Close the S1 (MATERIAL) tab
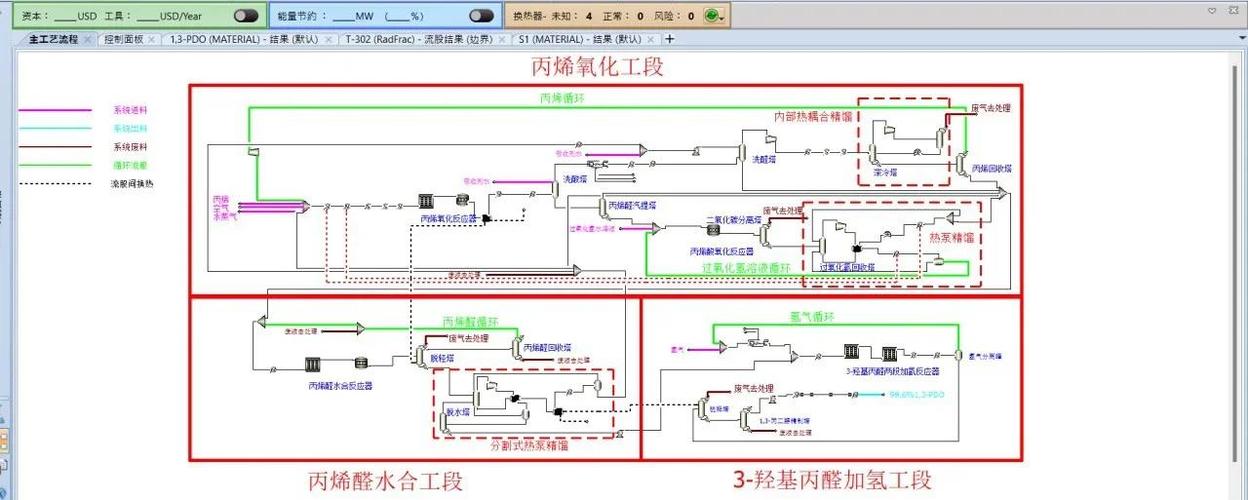This screenshot has height=500, width=1248. pos(653,40)
